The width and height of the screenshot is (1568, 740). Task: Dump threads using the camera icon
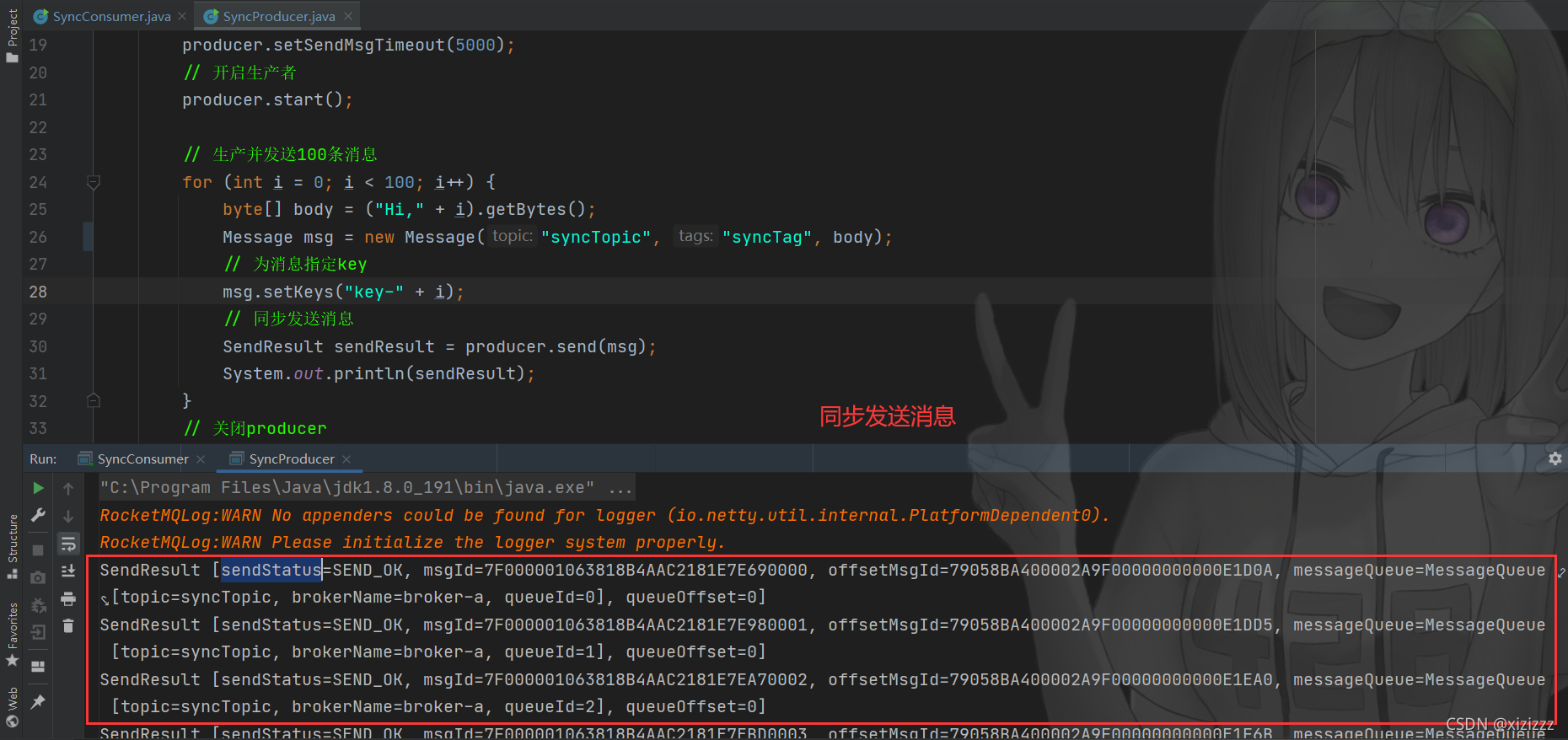(x=38, y=577)
